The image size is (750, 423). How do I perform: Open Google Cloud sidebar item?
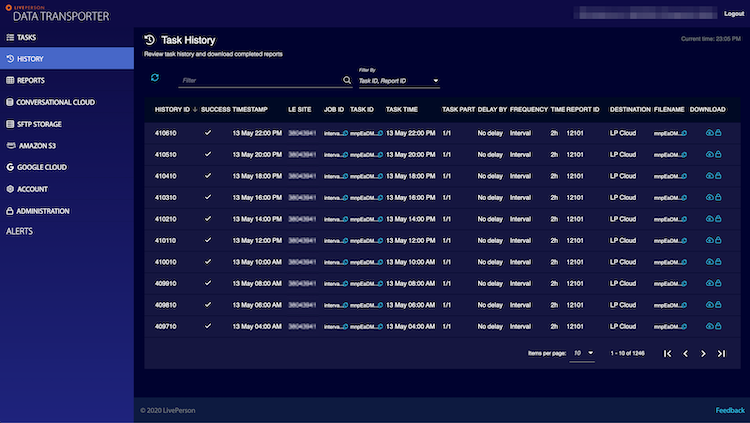[x=67, y=167]
